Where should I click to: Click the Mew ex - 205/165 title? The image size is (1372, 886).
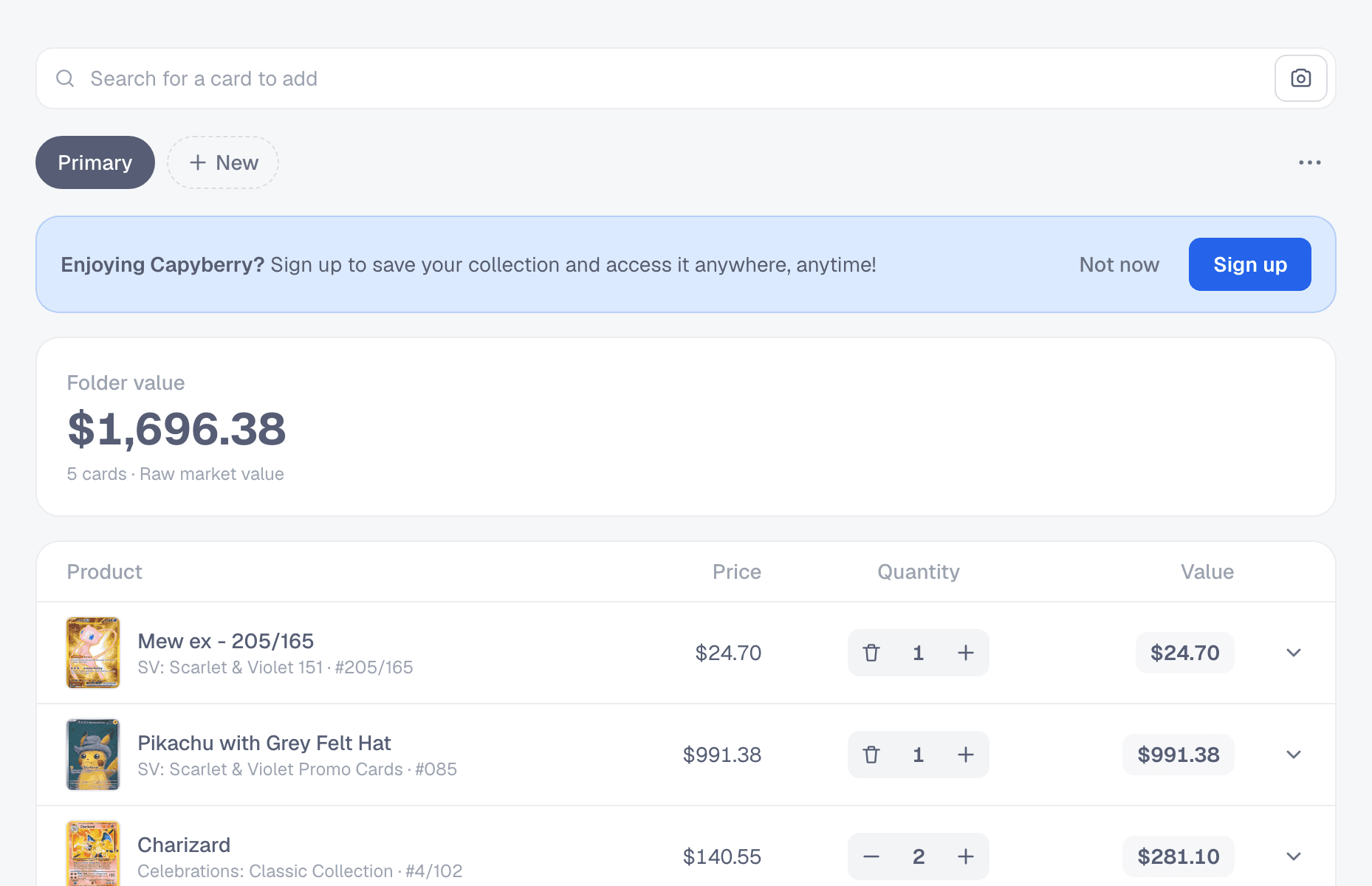226,641
